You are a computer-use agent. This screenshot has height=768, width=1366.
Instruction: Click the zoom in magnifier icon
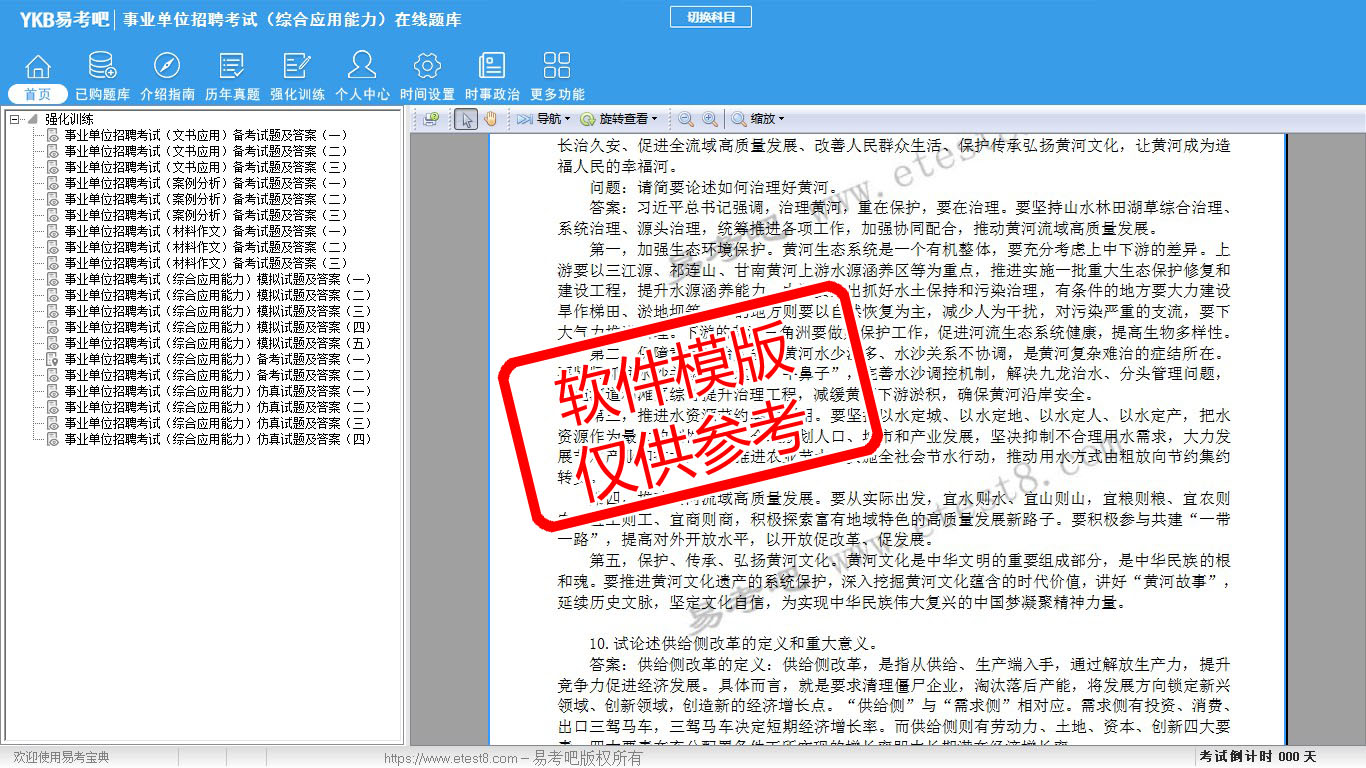tap(709, 119)
